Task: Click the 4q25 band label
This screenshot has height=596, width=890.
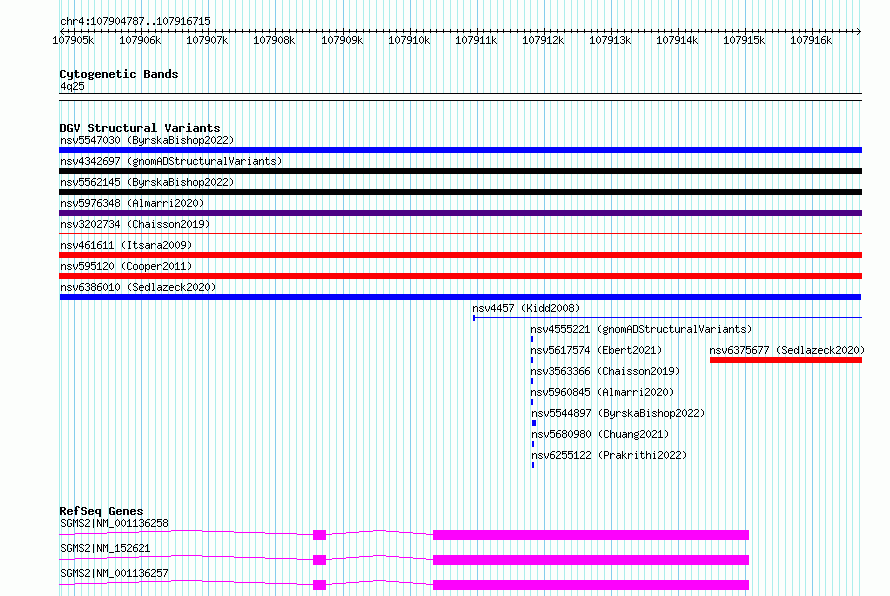Action: 72,86
